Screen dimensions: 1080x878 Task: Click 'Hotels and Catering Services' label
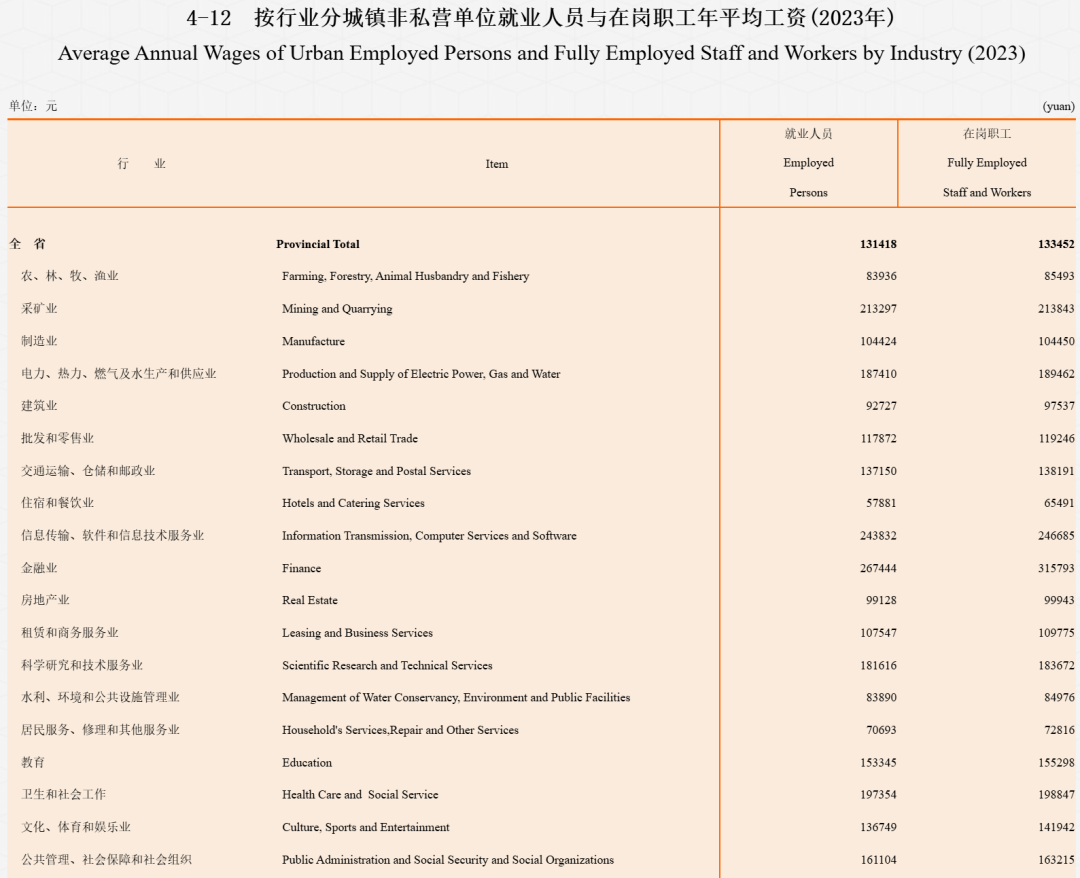pos(353,503)
